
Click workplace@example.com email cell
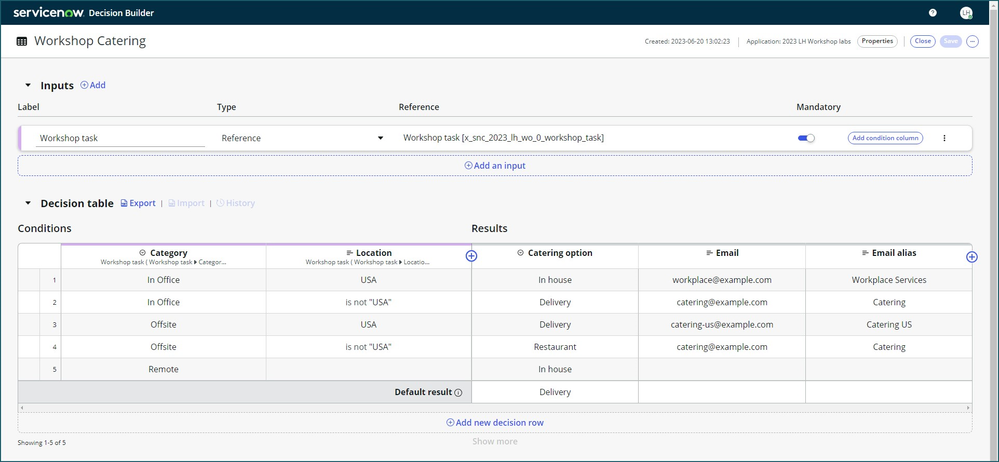point(722,280)
